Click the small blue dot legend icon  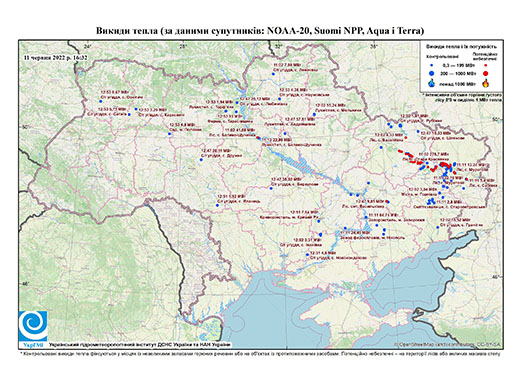coord(432,65)
